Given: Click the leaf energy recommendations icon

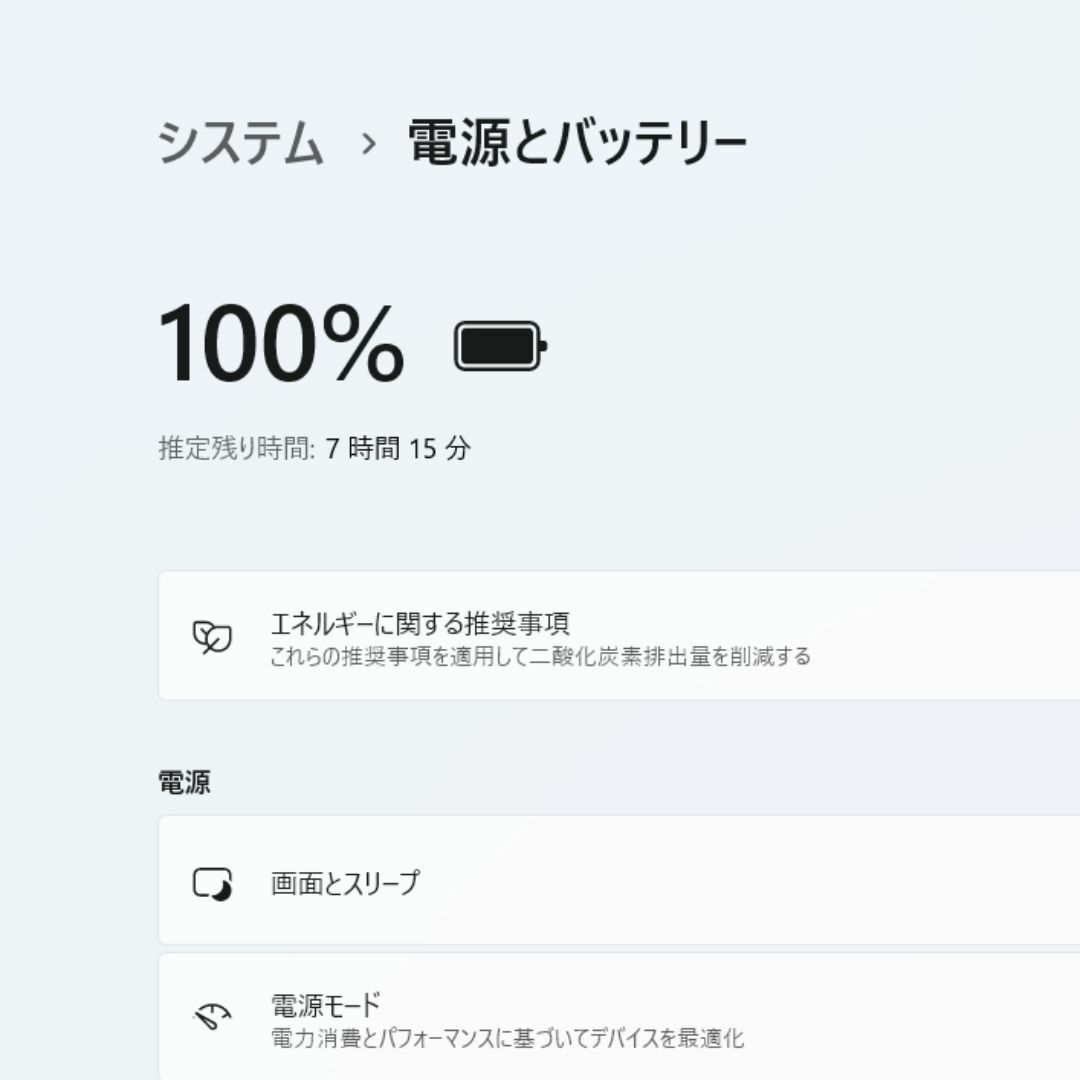Looking at the screenshot, I should click(x=212, y=636).
